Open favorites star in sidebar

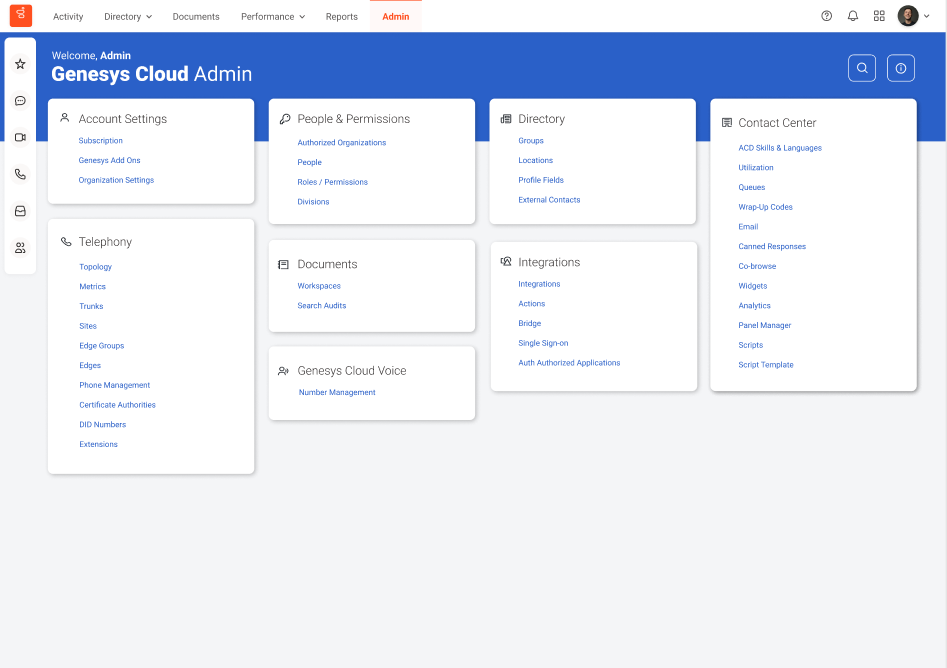[x=20, y=64]
